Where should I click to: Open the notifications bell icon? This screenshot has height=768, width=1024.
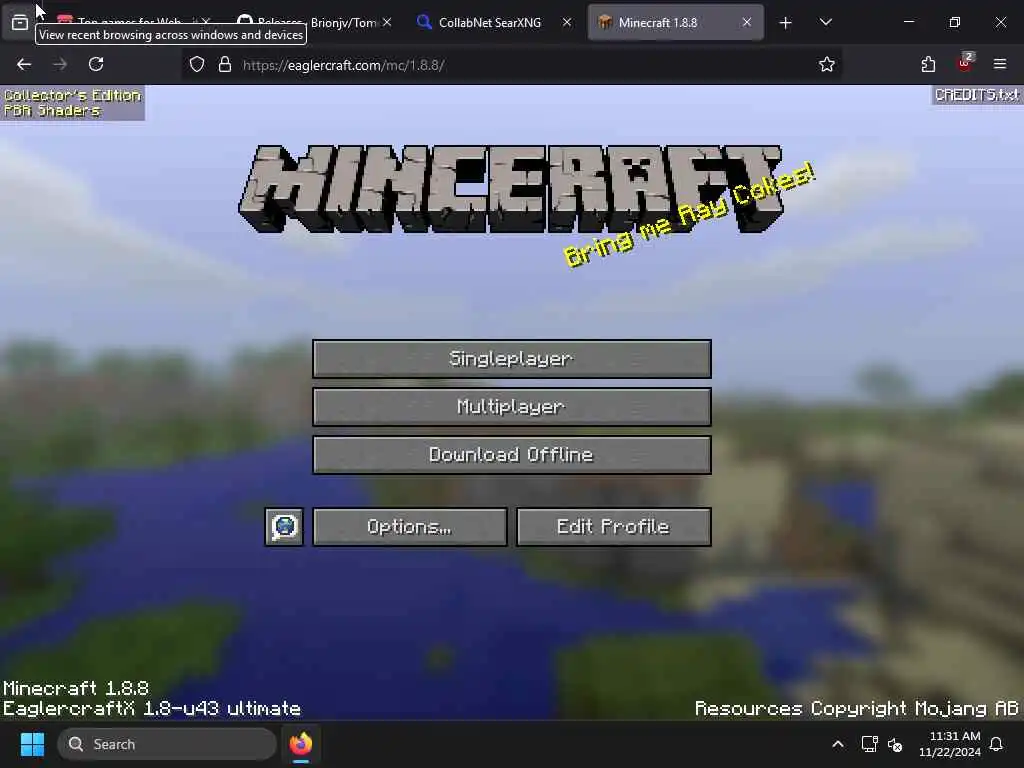pyautogui.click(x=997, y=744)
